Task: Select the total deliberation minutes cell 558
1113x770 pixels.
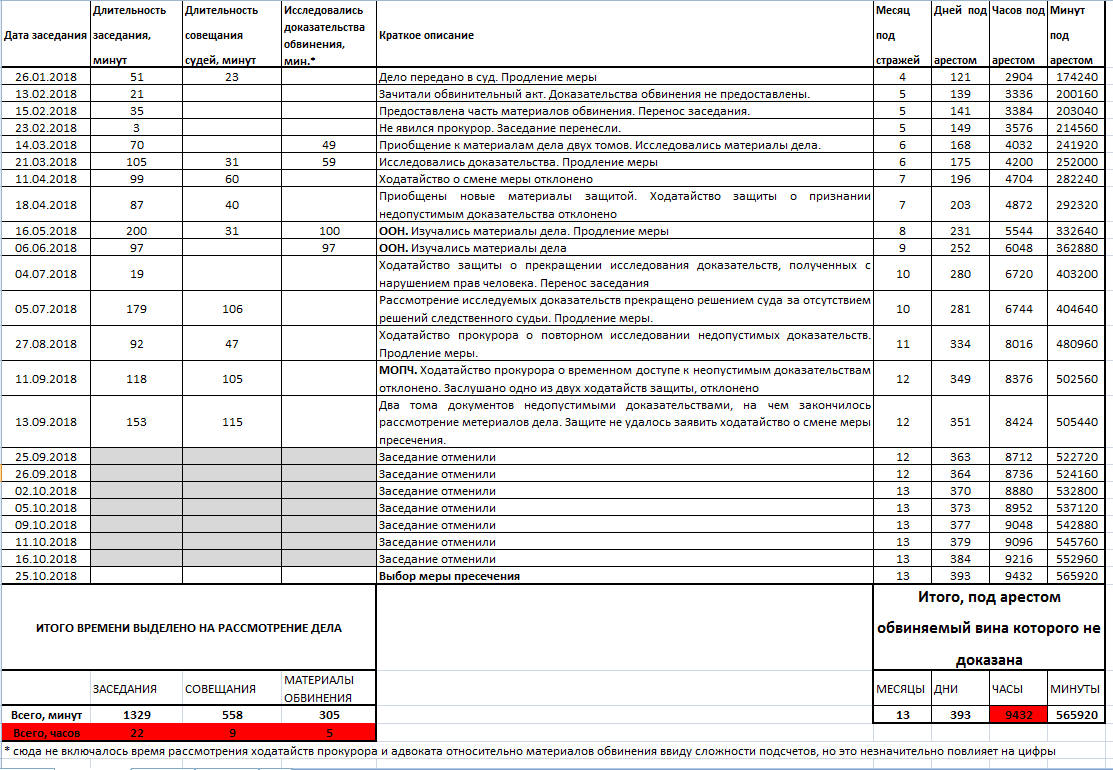Action: click(x=232, y=715)
